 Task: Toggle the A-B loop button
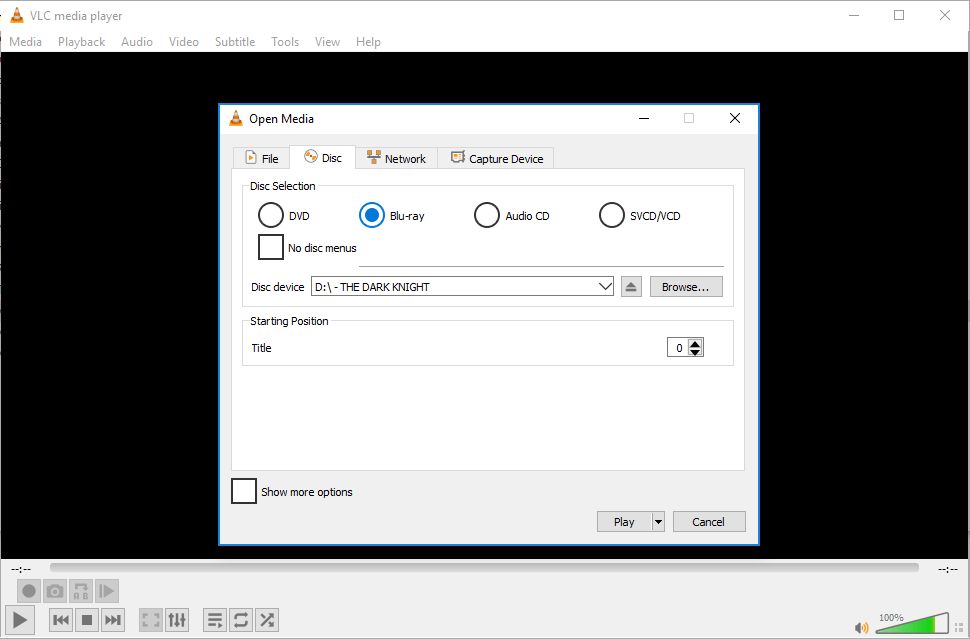(x=81, y=591)
